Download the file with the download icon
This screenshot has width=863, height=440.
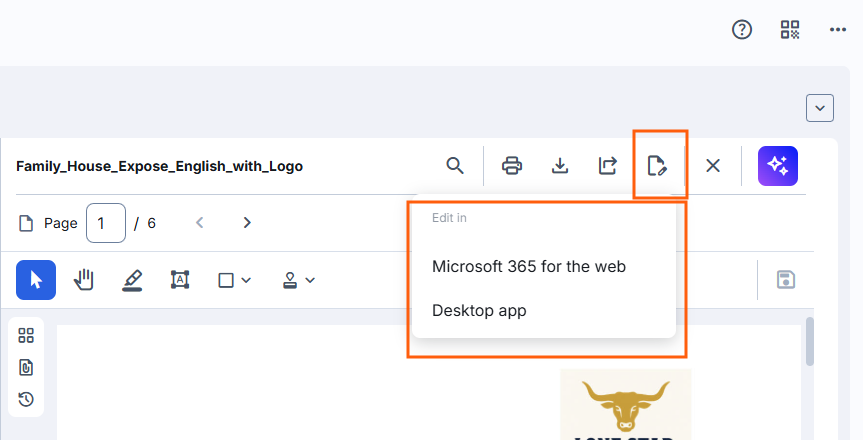pos(560,166)
